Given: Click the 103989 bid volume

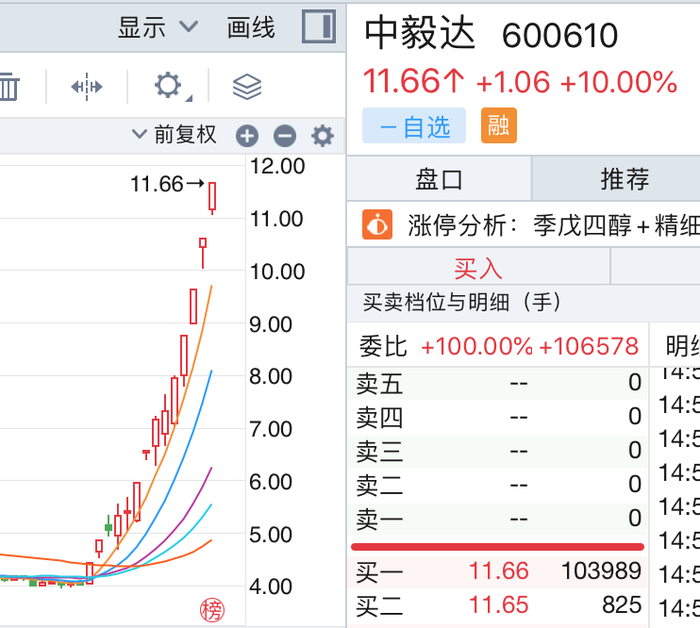Looking at the screenshot, I should 601,571.
